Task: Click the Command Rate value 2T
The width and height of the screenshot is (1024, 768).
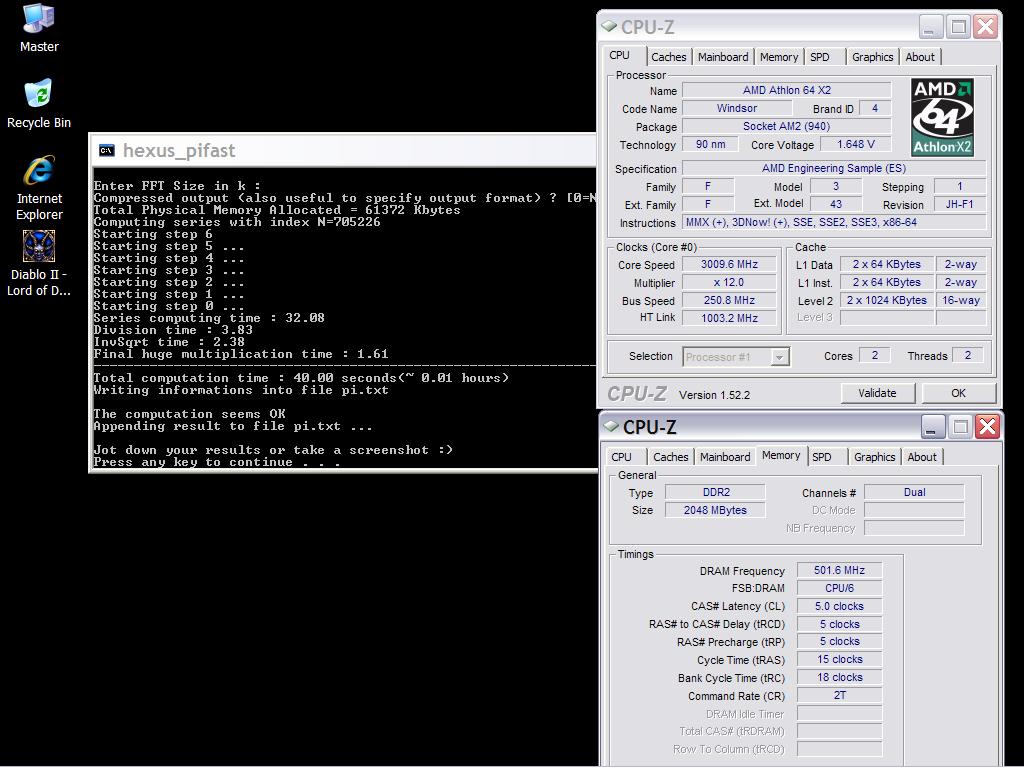Action: tap(839, 696)
